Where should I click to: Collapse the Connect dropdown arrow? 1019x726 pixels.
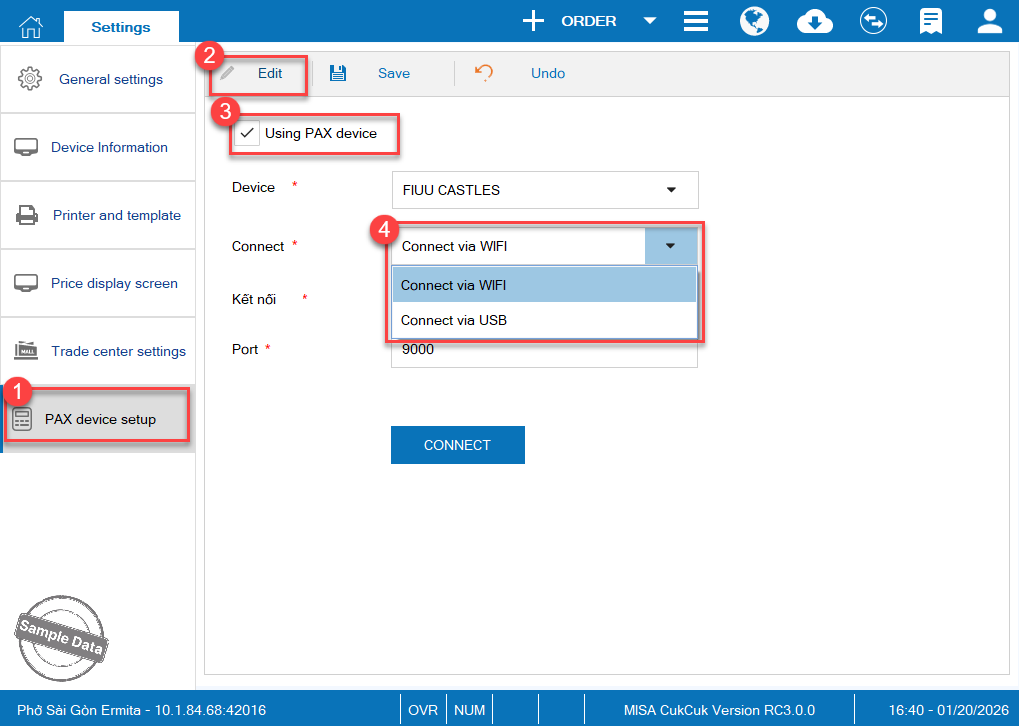pyautogui.click(x=670, y=246)
